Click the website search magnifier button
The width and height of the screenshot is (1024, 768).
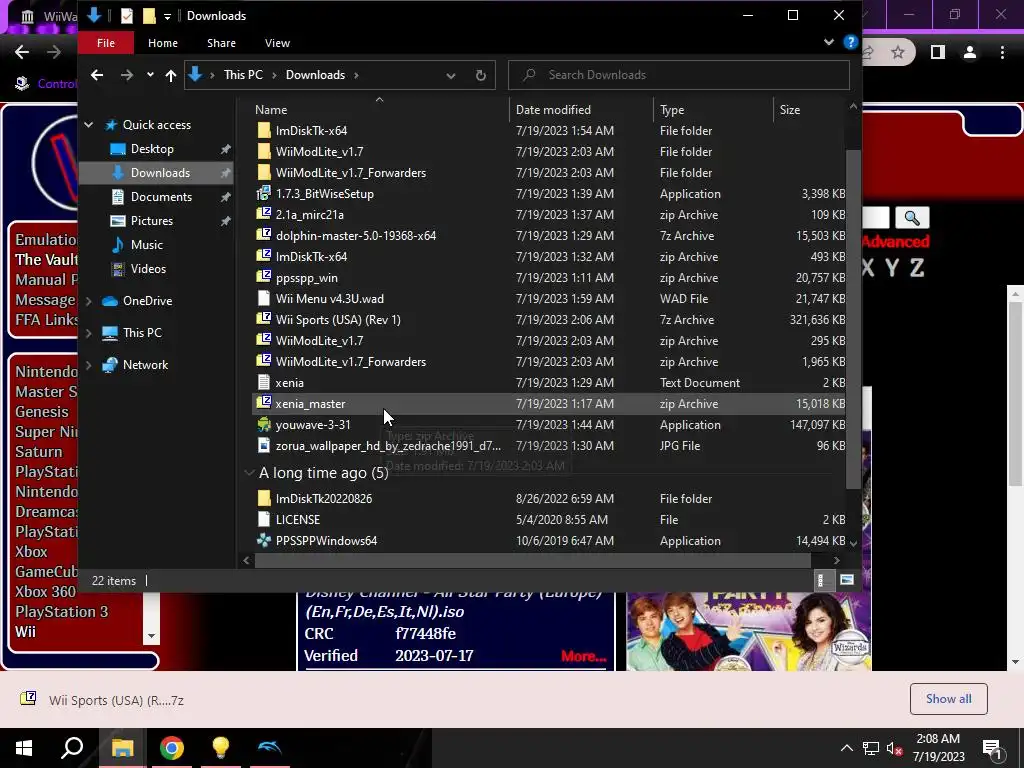(x=912, y=217)
